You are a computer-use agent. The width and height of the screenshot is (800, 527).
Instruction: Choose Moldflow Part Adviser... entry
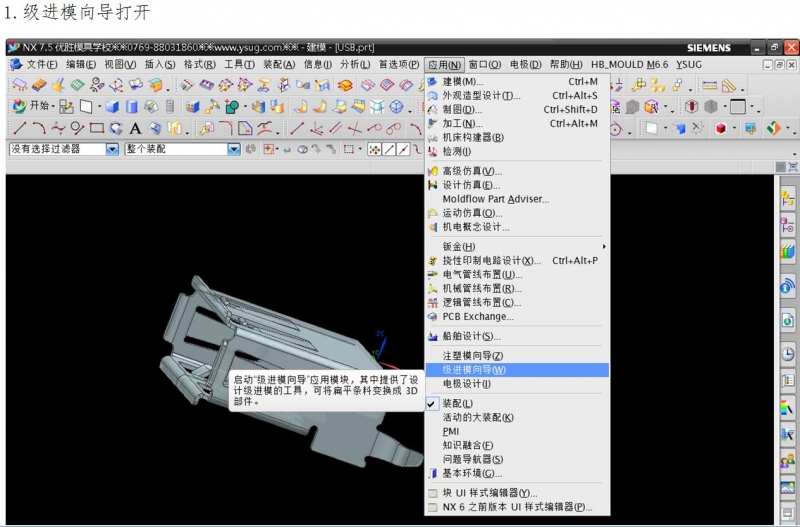[x=517, y=199]
